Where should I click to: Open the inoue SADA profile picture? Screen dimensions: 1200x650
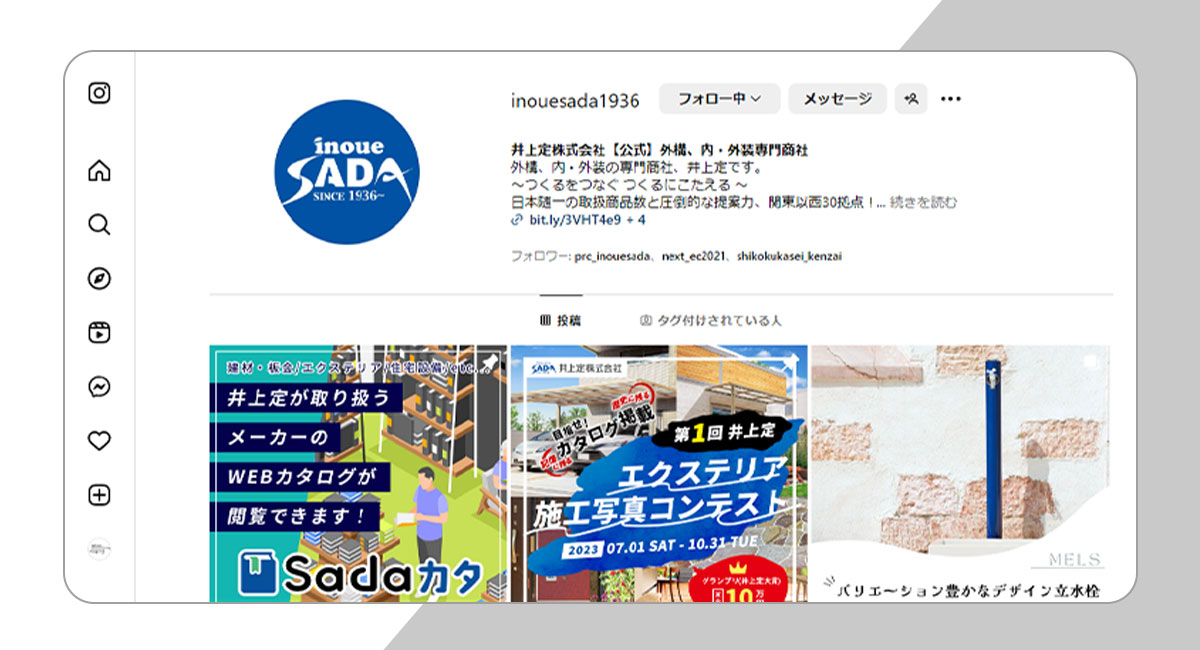[347, 173]
